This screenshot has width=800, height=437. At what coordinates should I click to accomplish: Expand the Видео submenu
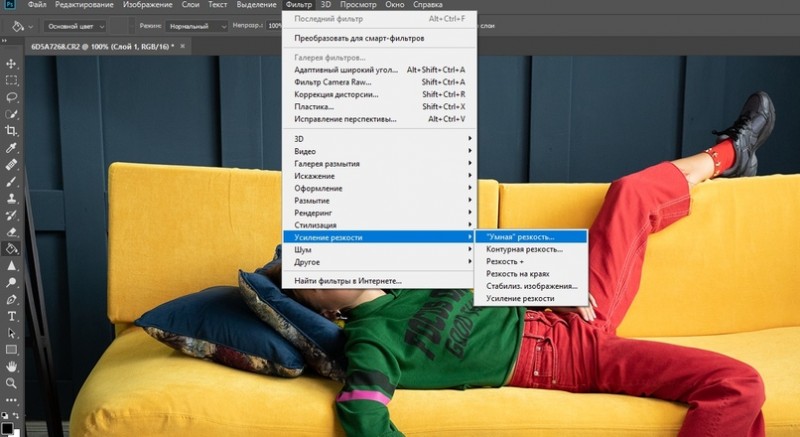click(380, 151)
